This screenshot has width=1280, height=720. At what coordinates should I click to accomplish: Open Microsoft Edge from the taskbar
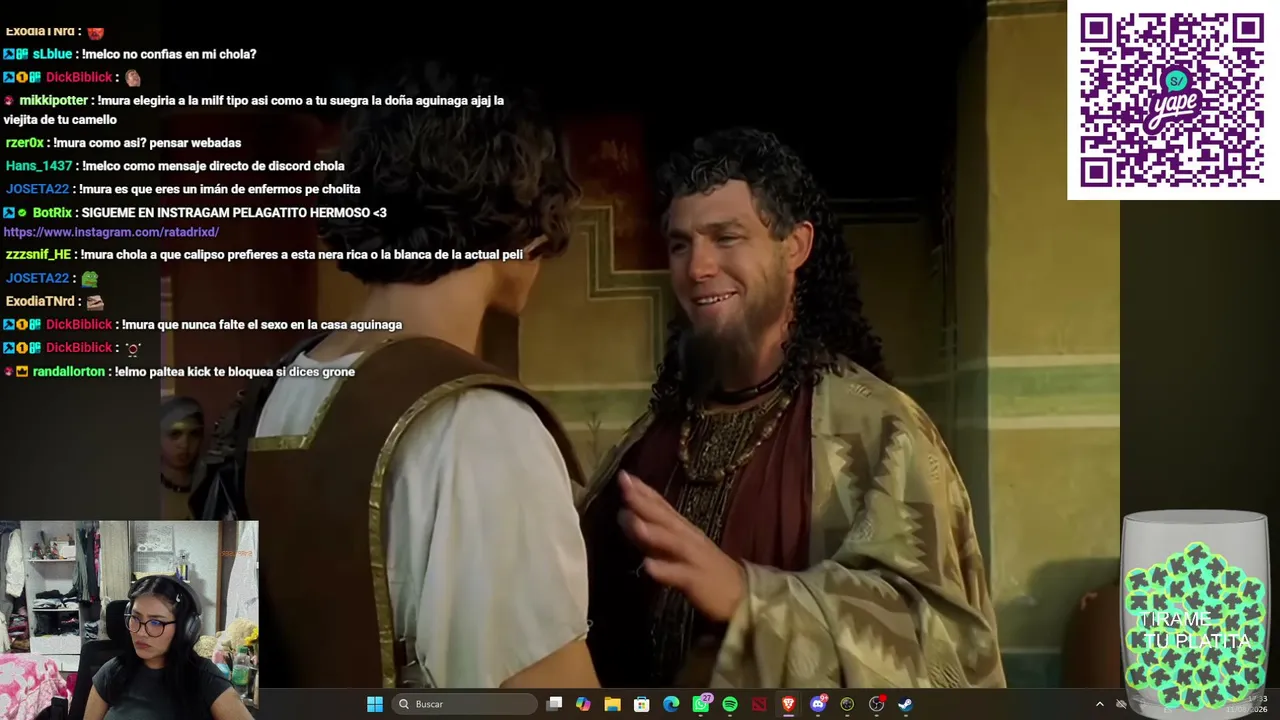tap(671, 704)
